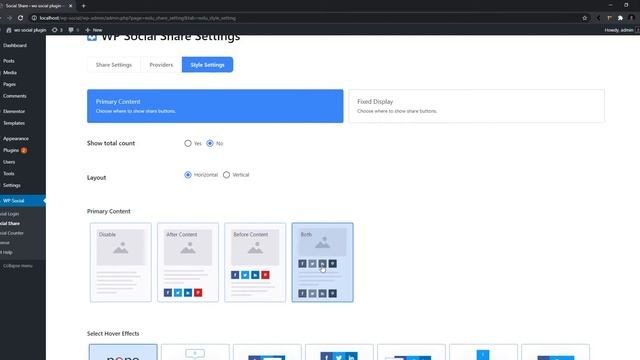Image resolution: width=640 pixels, height=360 pixels.
Task: Click Twitter icon in After Content card
Action: click(178, 293)
